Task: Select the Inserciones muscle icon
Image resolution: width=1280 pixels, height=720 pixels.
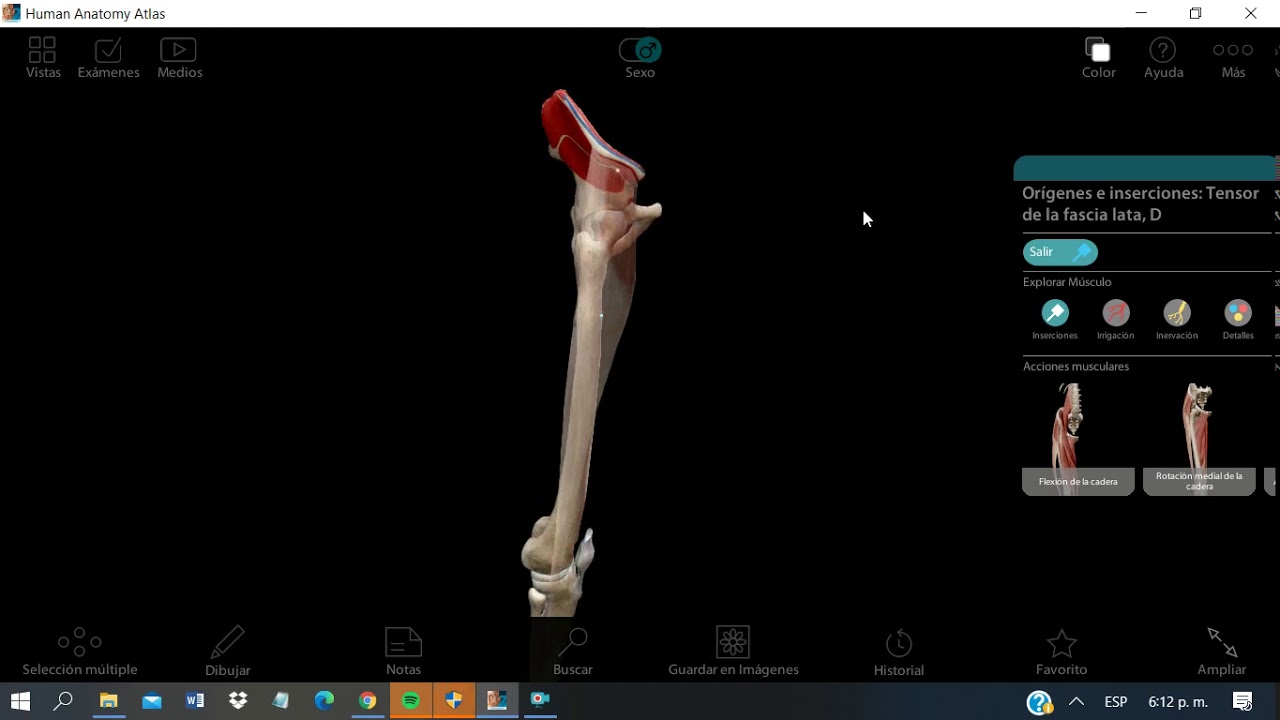Action: point(1055,320)
